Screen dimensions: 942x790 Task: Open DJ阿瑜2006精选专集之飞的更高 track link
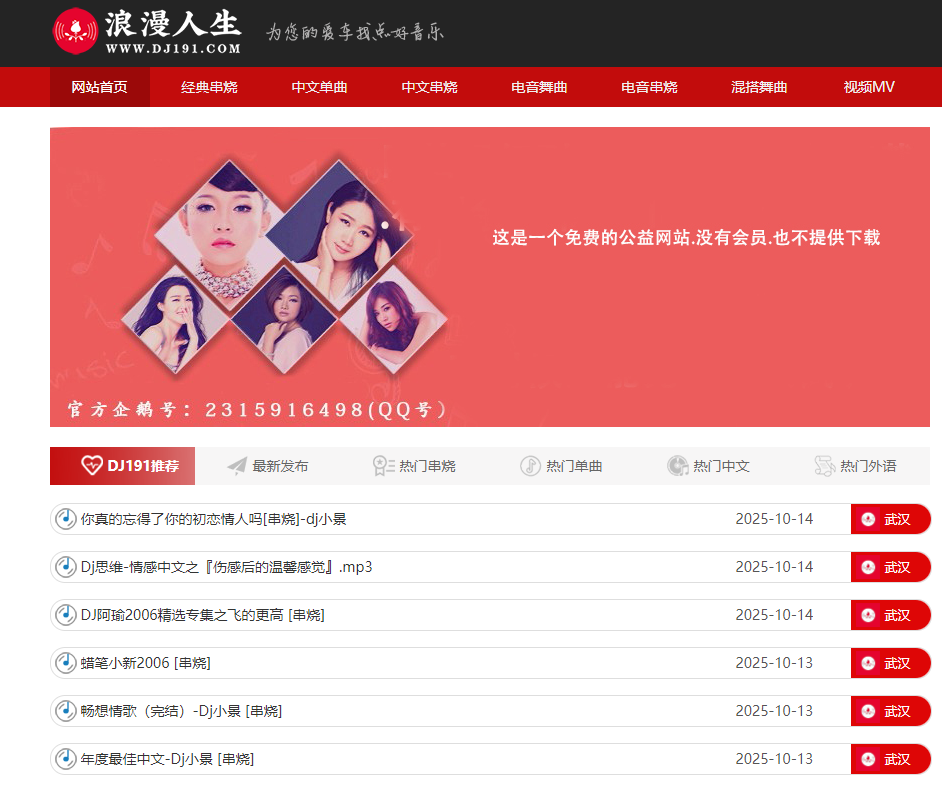coord(202,615)
